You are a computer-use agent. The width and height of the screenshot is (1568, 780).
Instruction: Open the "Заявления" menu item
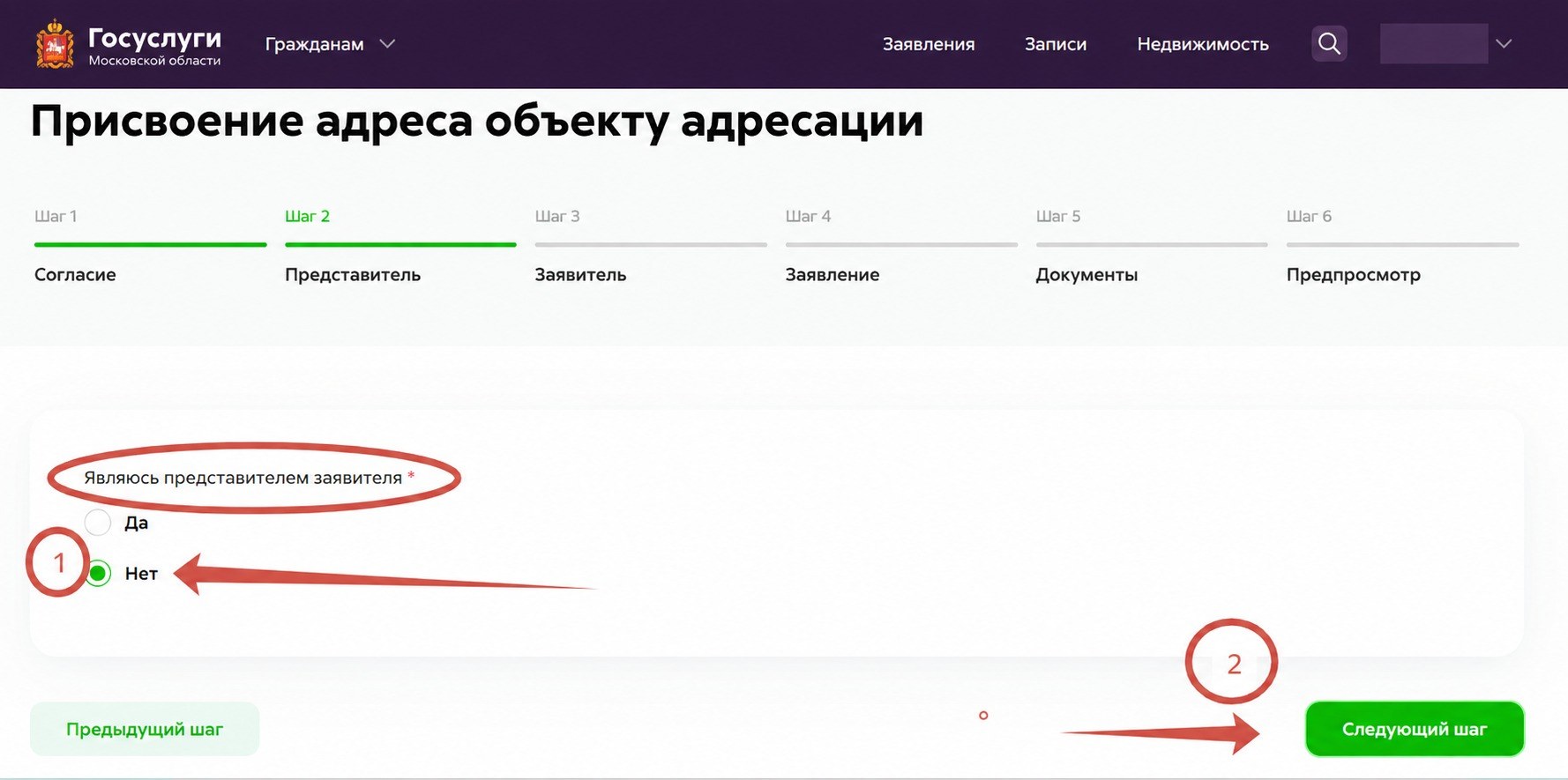click(929, 44)
